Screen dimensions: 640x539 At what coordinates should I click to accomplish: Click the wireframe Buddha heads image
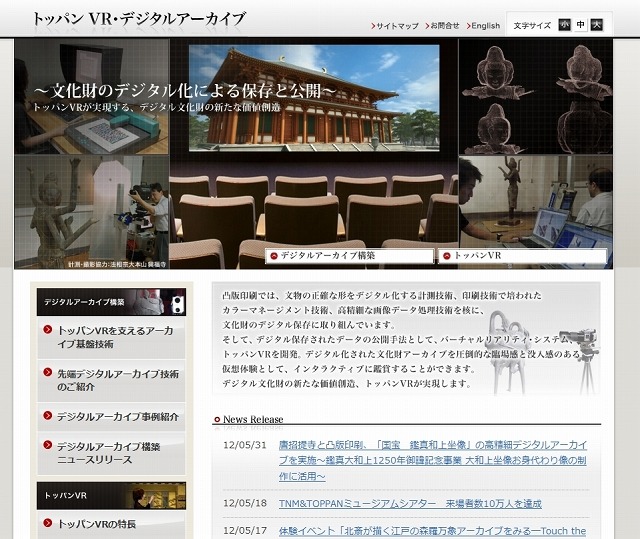point(536,97)
